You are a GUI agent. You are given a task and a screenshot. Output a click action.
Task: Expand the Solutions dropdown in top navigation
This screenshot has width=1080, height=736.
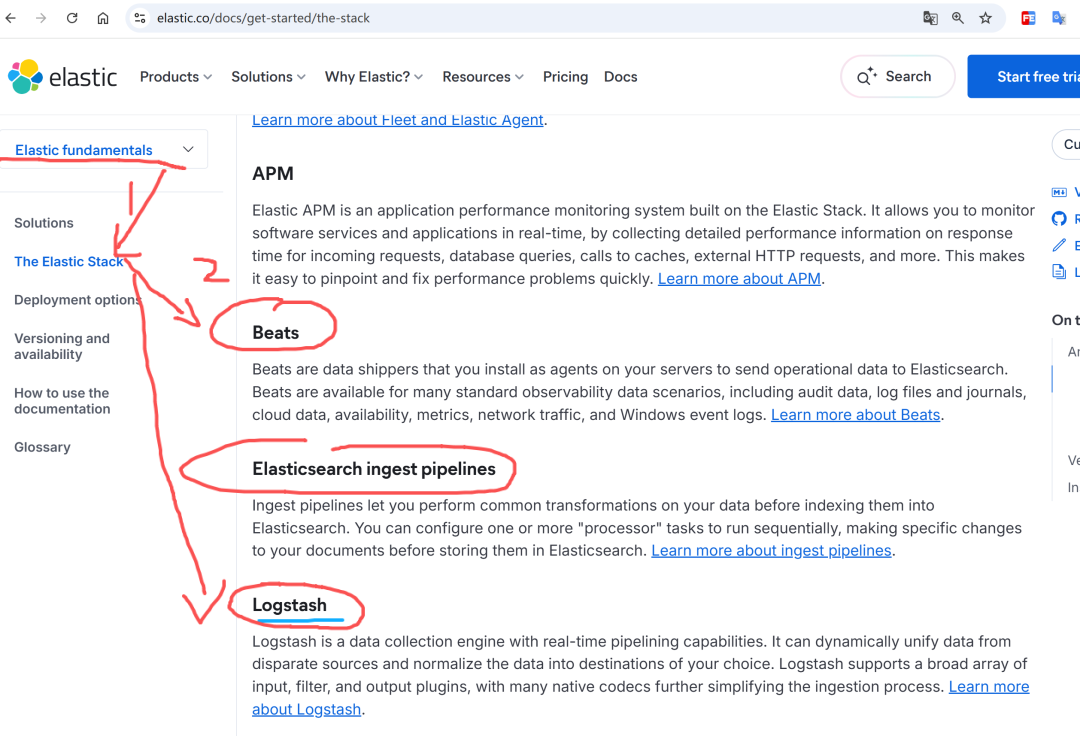[x=268, y=76]
